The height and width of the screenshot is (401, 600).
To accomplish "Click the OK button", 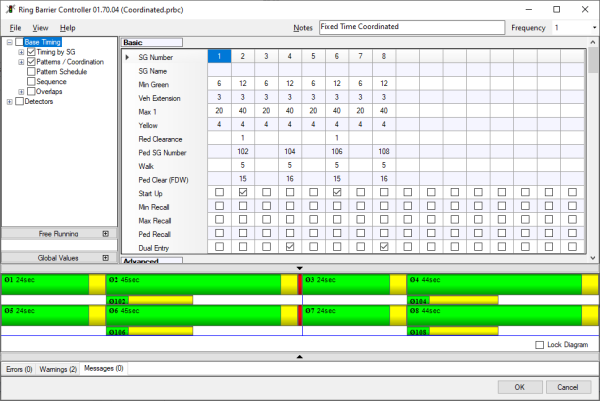I will click(519, 387).
